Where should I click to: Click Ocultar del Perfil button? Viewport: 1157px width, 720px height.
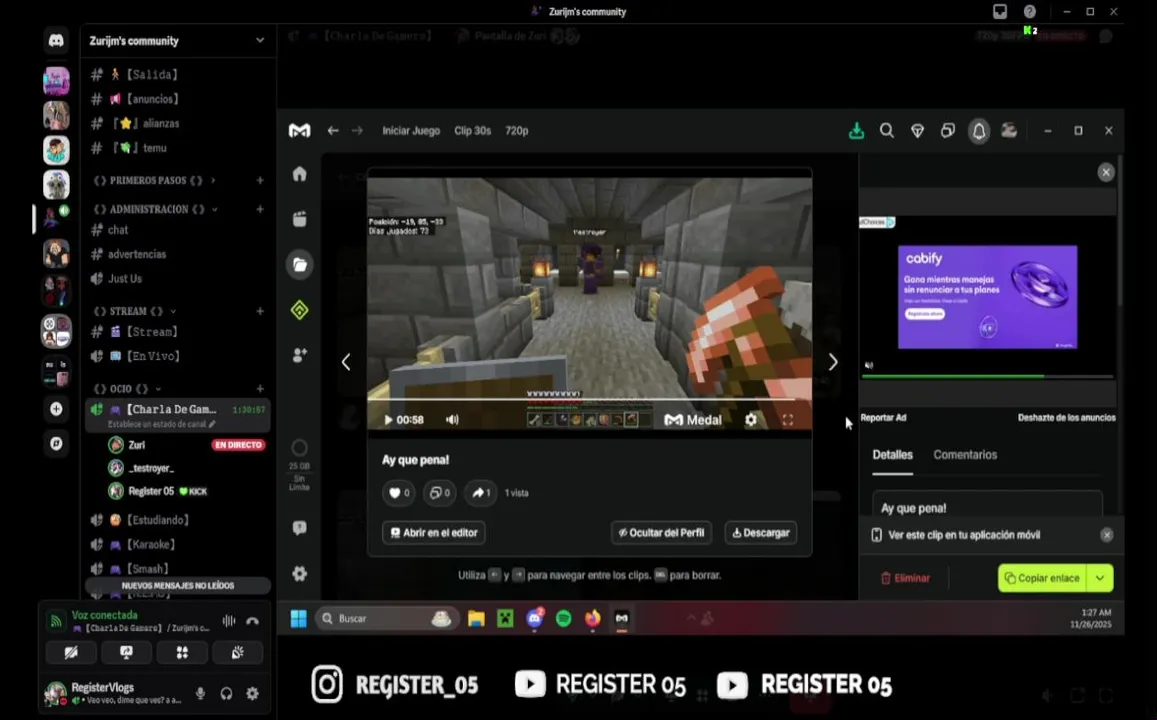tap(661, 533)
